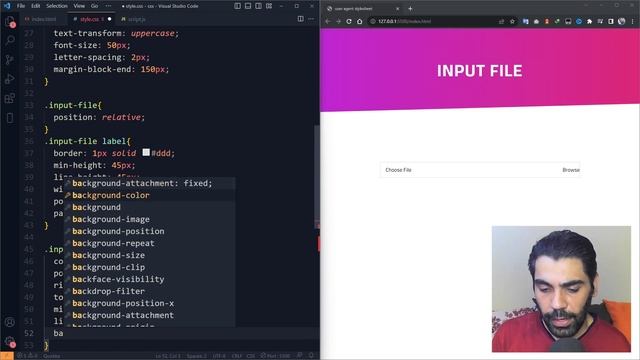Click the browser Back arrow
Image resolution: width=640 pixels, height=360 pixels.
tap(328, 21)
